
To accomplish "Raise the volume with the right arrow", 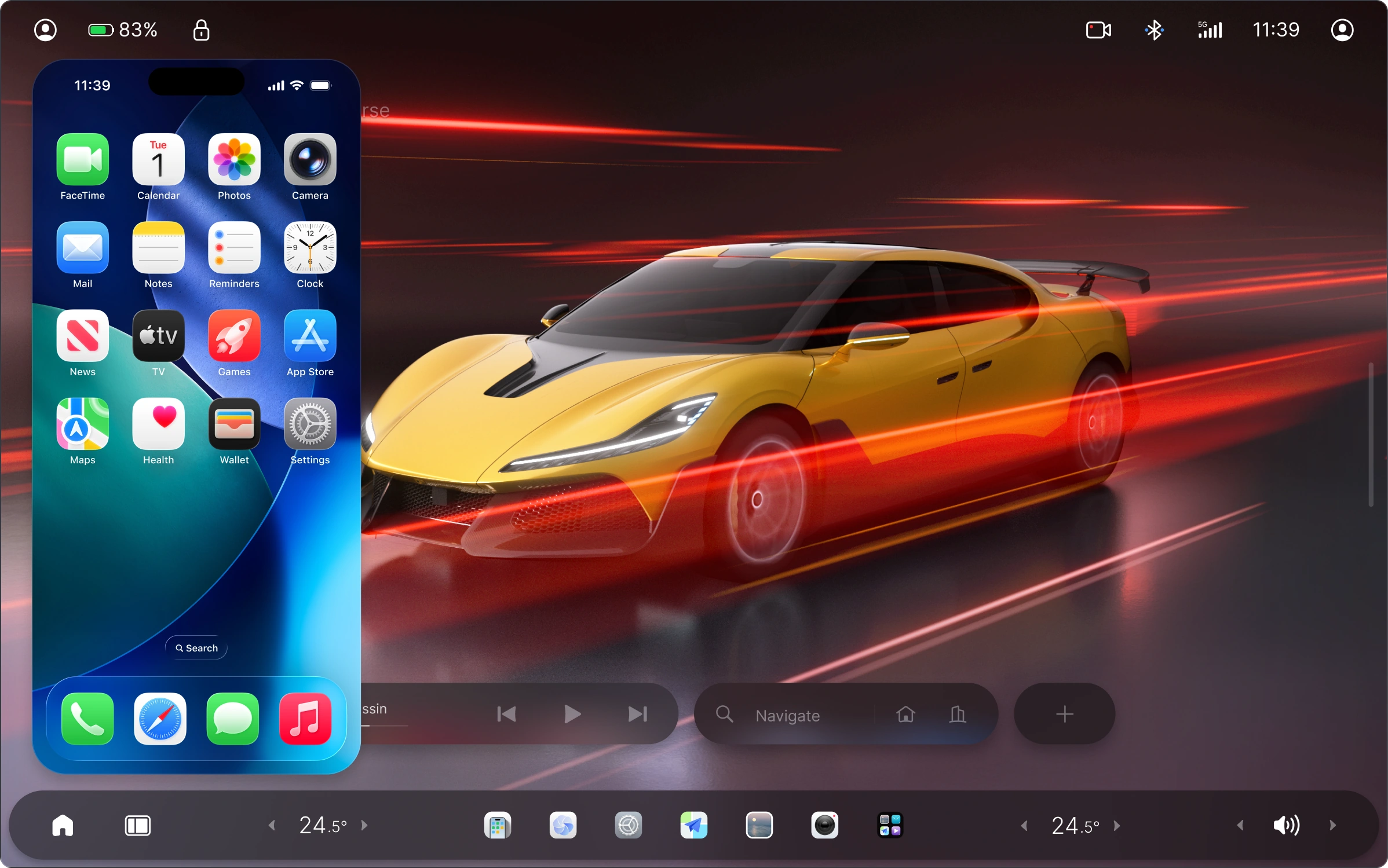I will 1332,825.
